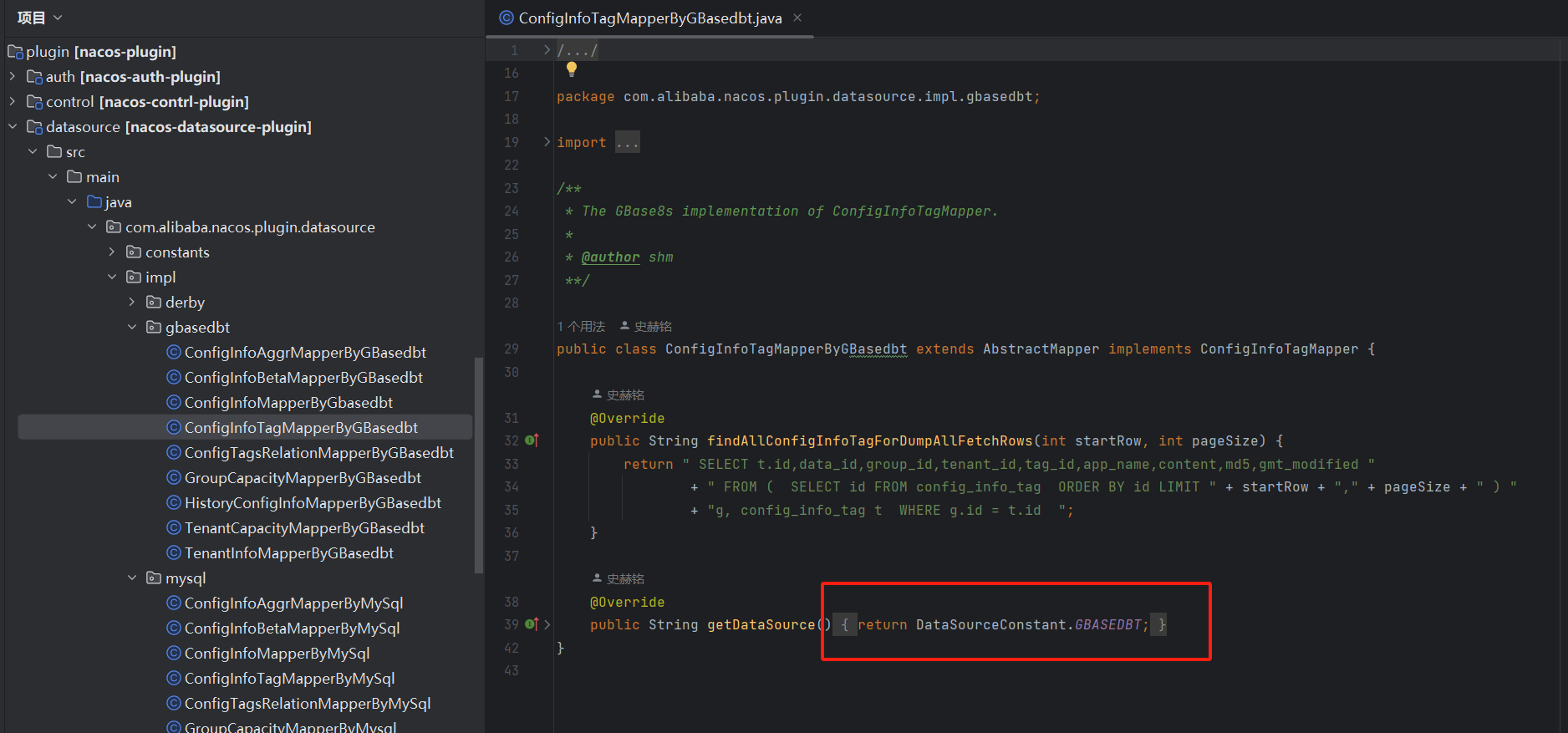This screenshot has width=1568, height=733.
Task: Click the constants package icon
Action: pos(134,252)
